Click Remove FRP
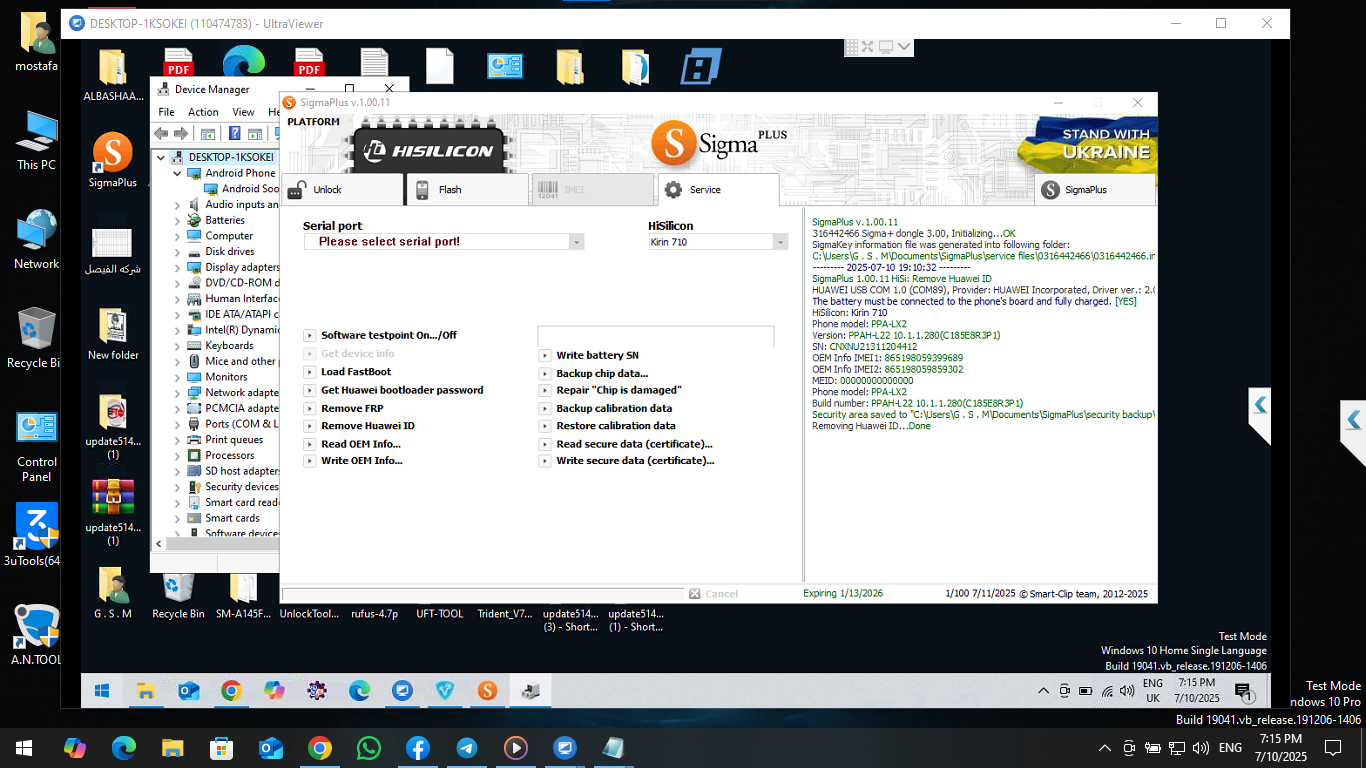Viewport: 1366px width, 768px height. tap(345, 408)
